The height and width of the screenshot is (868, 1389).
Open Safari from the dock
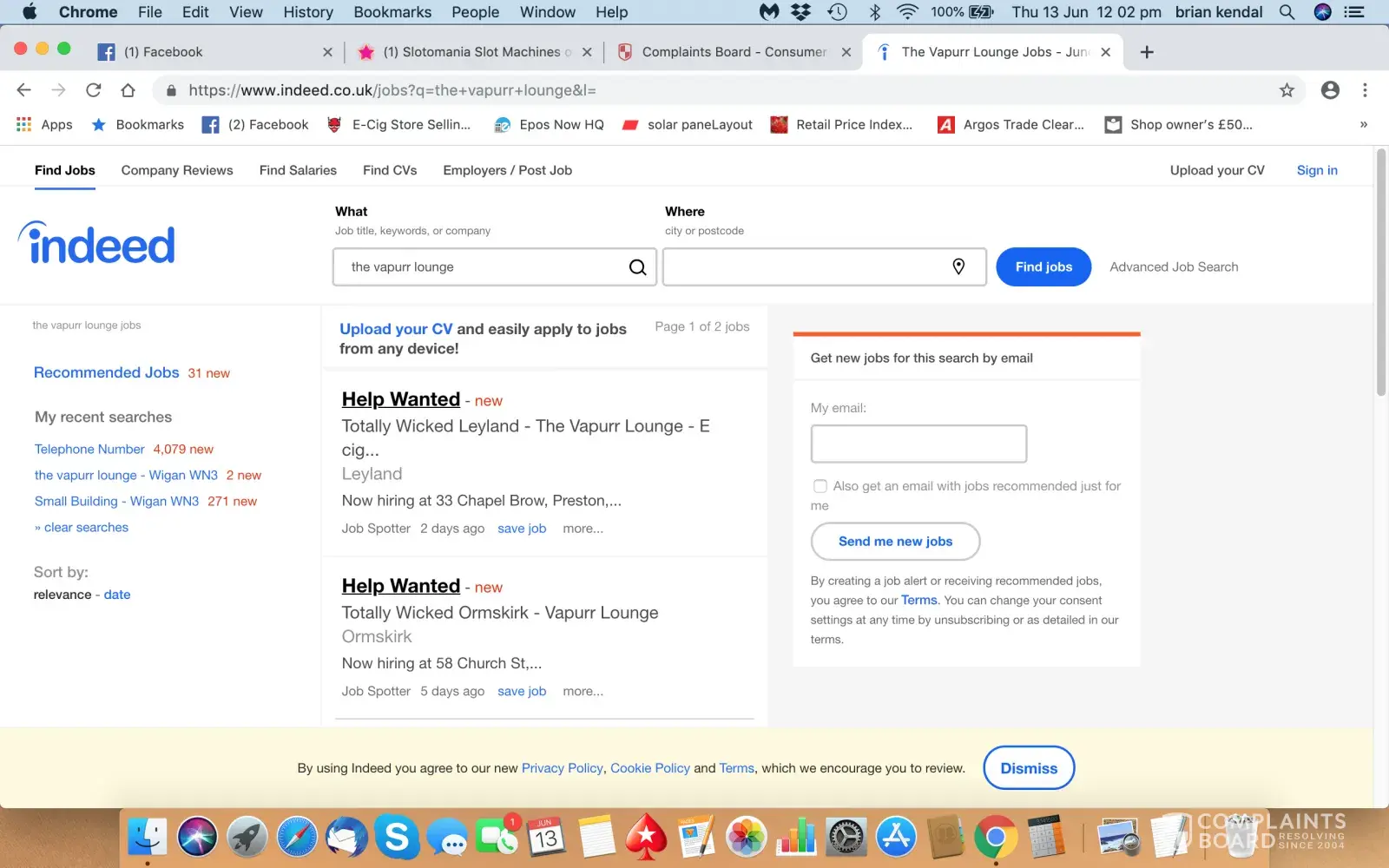297,838
